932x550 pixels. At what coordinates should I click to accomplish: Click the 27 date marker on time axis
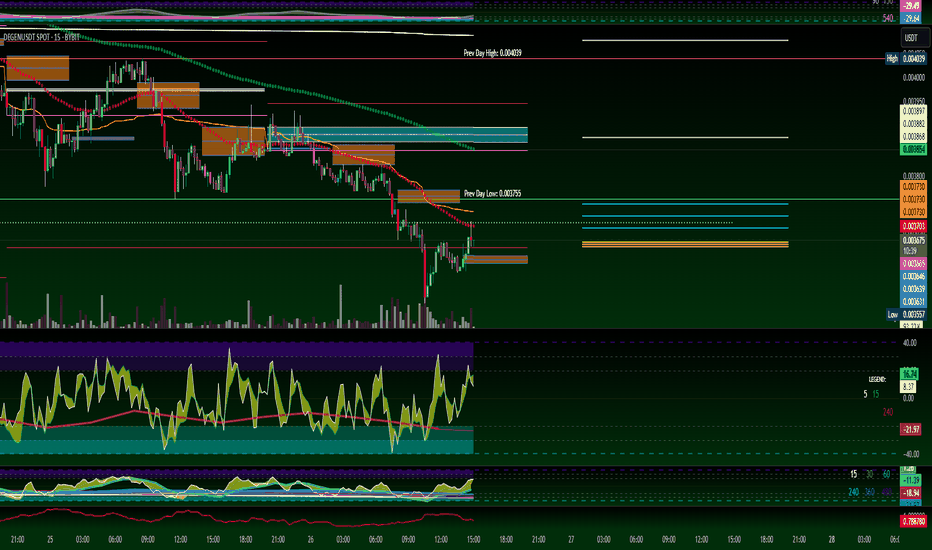pos(571,540)
